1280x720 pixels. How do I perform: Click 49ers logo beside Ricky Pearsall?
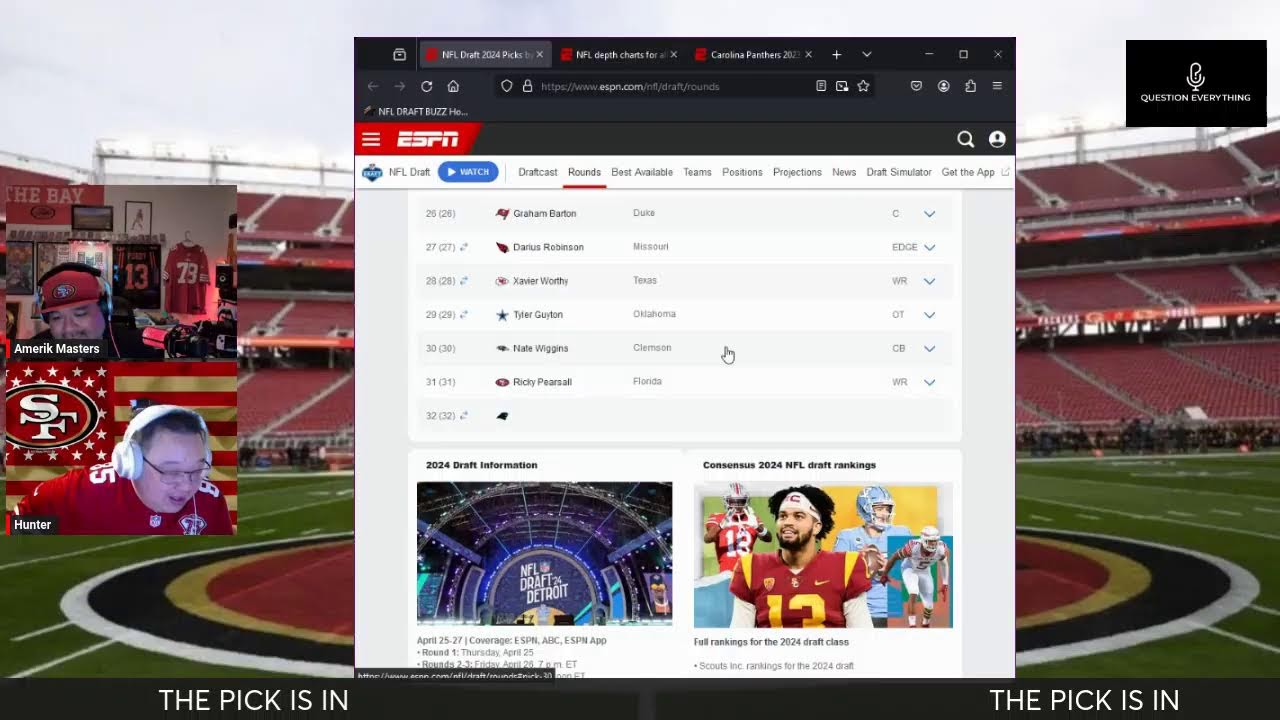pyautogui.click(x=502, y=382)
